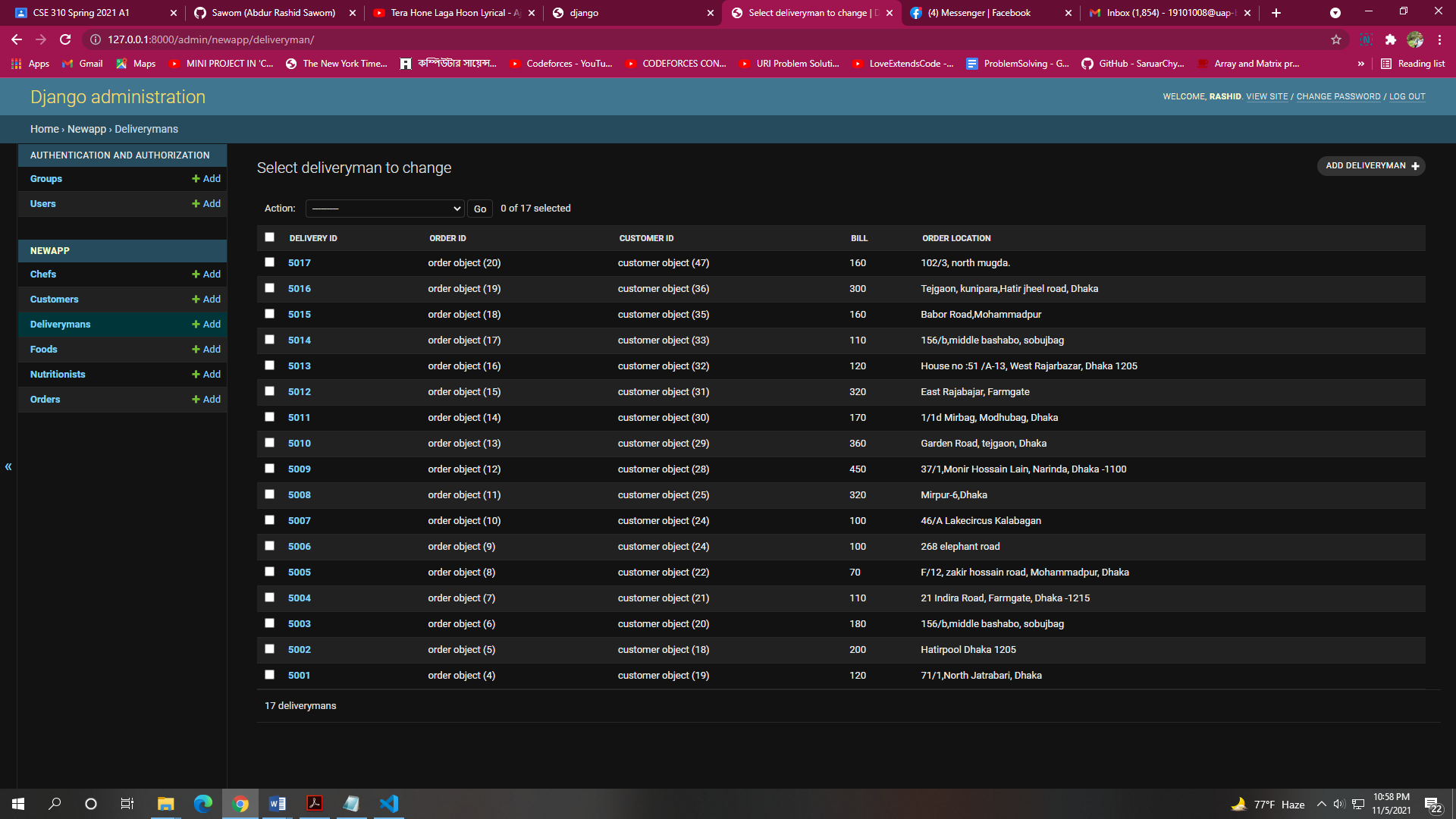
Task: Collapse the sidebar with double-chevron icon
Action: tap(8, 467)
